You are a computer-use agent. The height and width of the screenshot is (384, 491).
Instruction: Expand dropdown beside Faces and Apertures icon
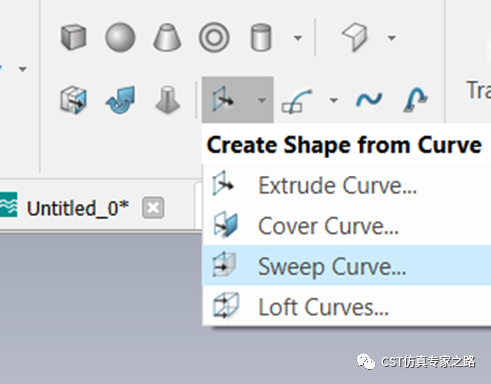point(392,38)
